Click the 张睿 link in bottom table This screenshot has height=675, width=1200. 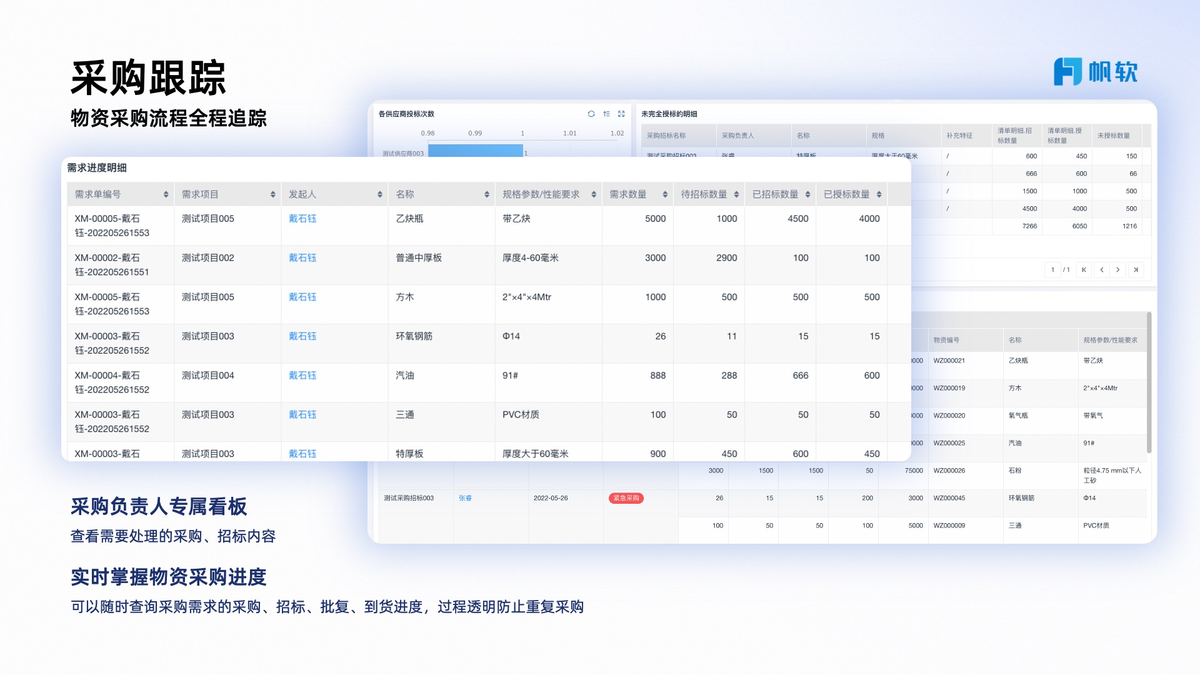[465, 498]
